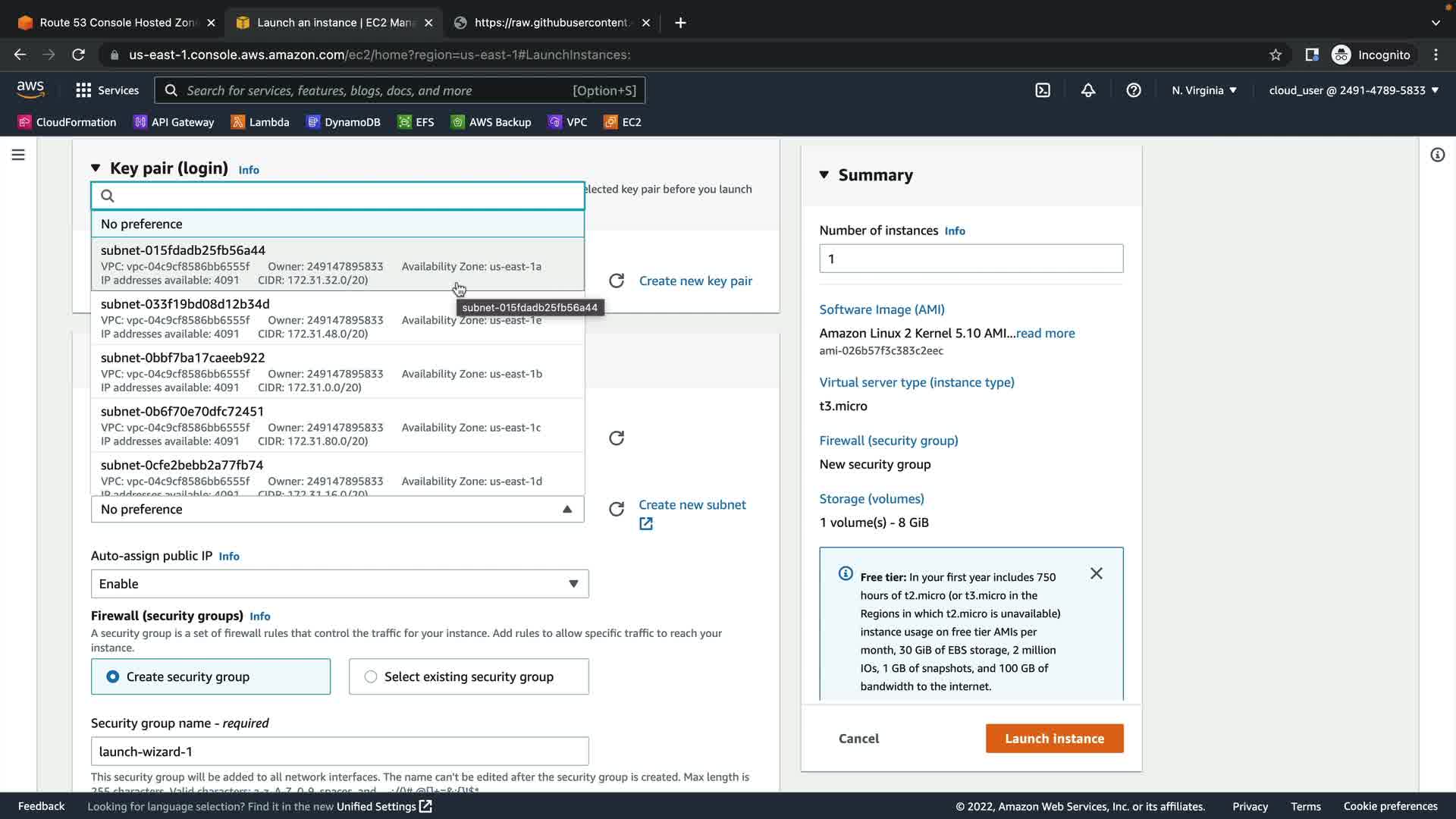Open Auto-assign public IP dropdown
Viewport: 1456px width, 819px height.
click(x=339, y=584)
